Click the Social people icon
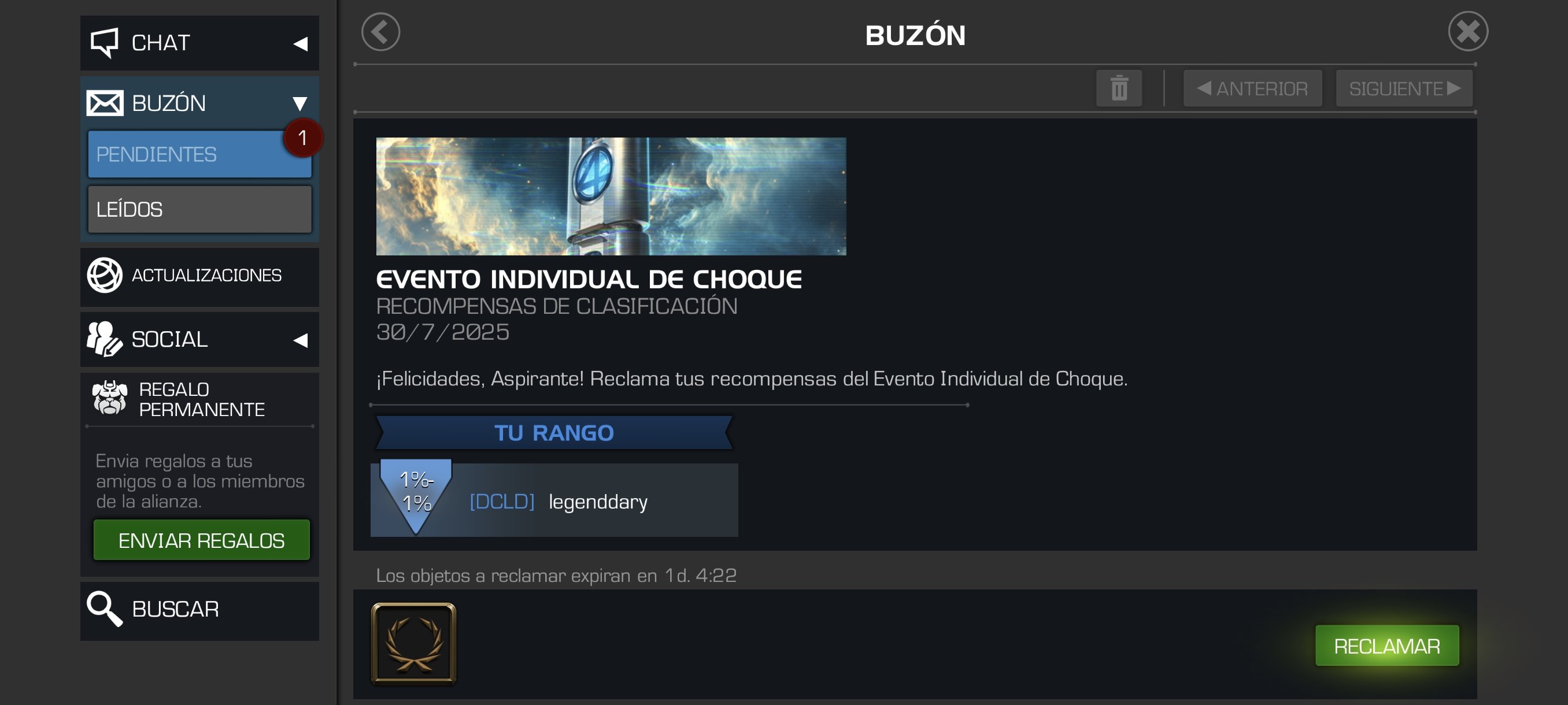The image size is (1568, 705). [104, 339]
